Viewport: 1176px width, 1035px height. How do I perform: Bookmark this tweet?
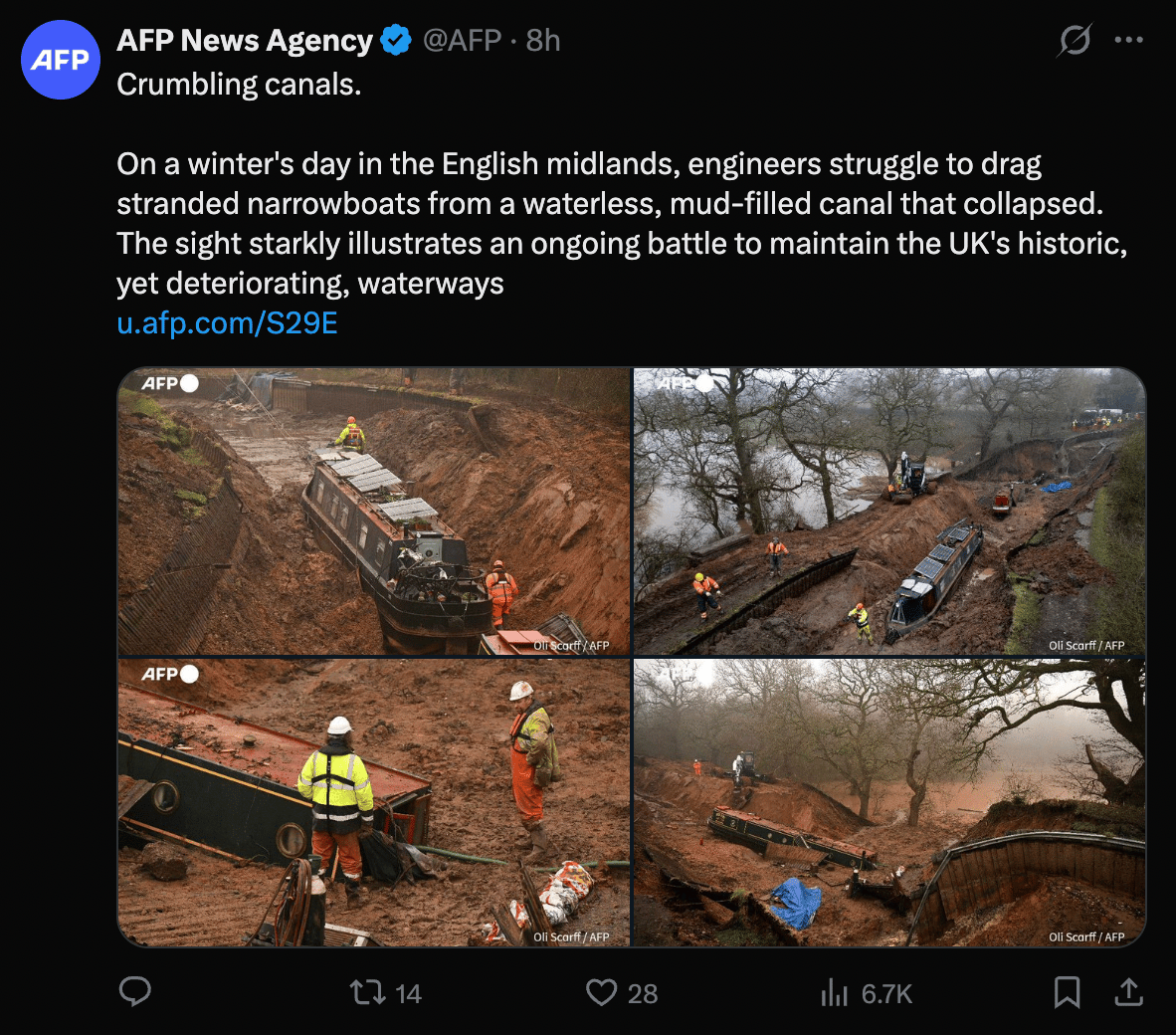(x=1067, y=992)
